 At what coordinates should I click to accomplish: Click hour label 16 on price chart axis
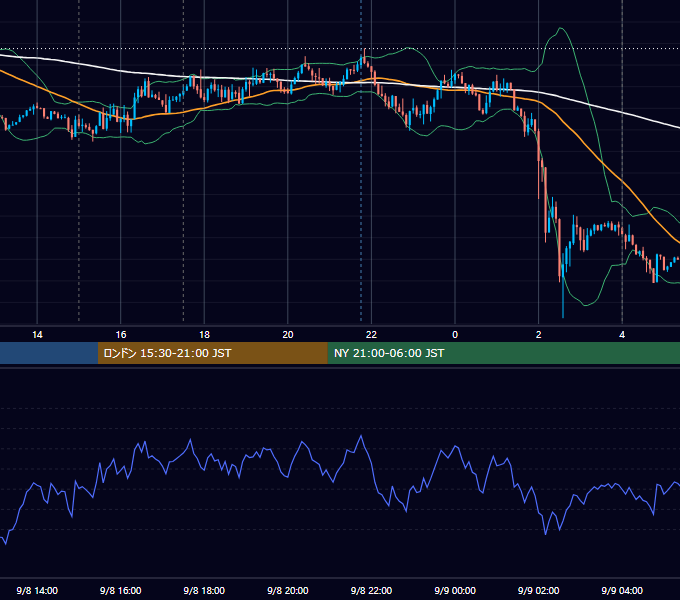click(x=121, y=335)
